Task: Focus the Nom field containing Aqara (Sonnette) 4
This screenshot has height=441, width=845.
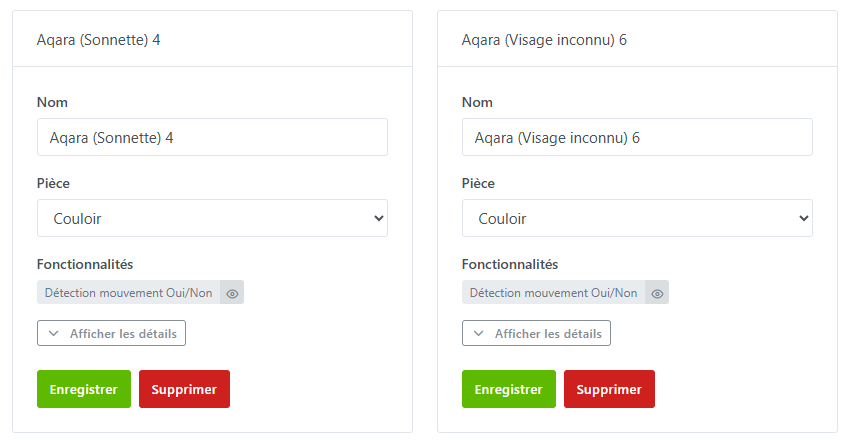Action: coord(212,137)
